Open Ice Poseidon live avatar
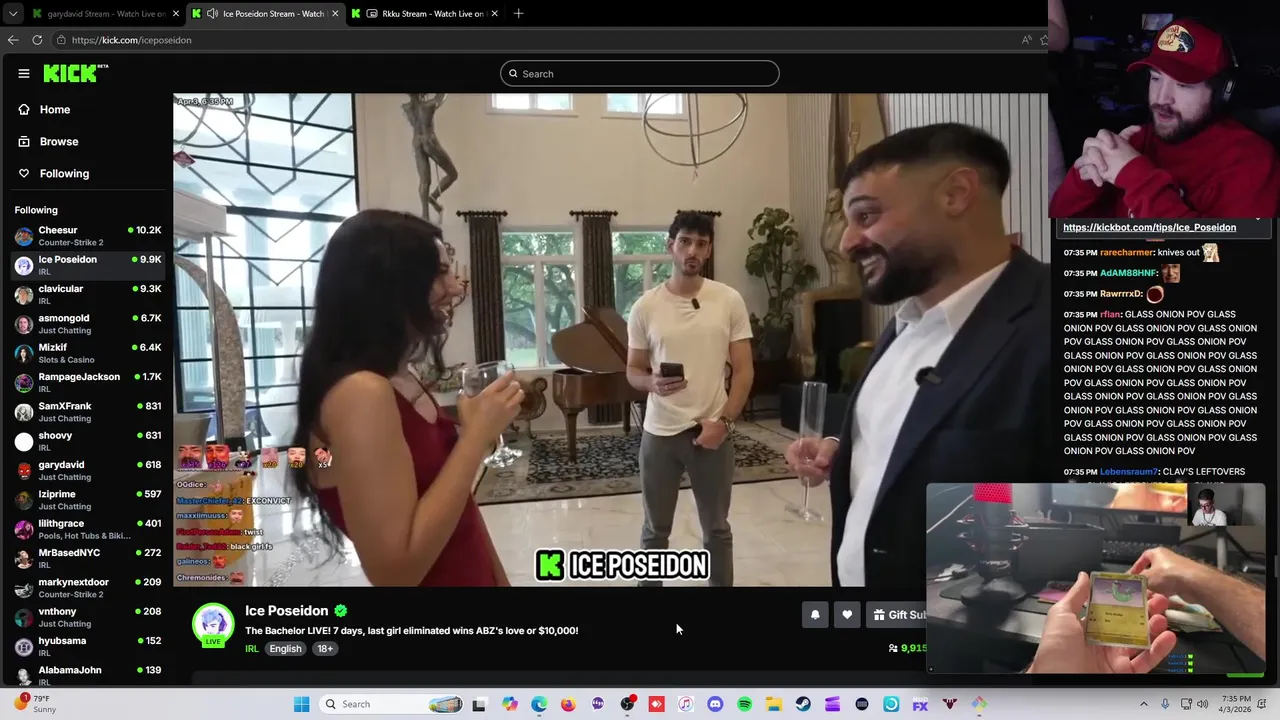 tap(213, 625)
